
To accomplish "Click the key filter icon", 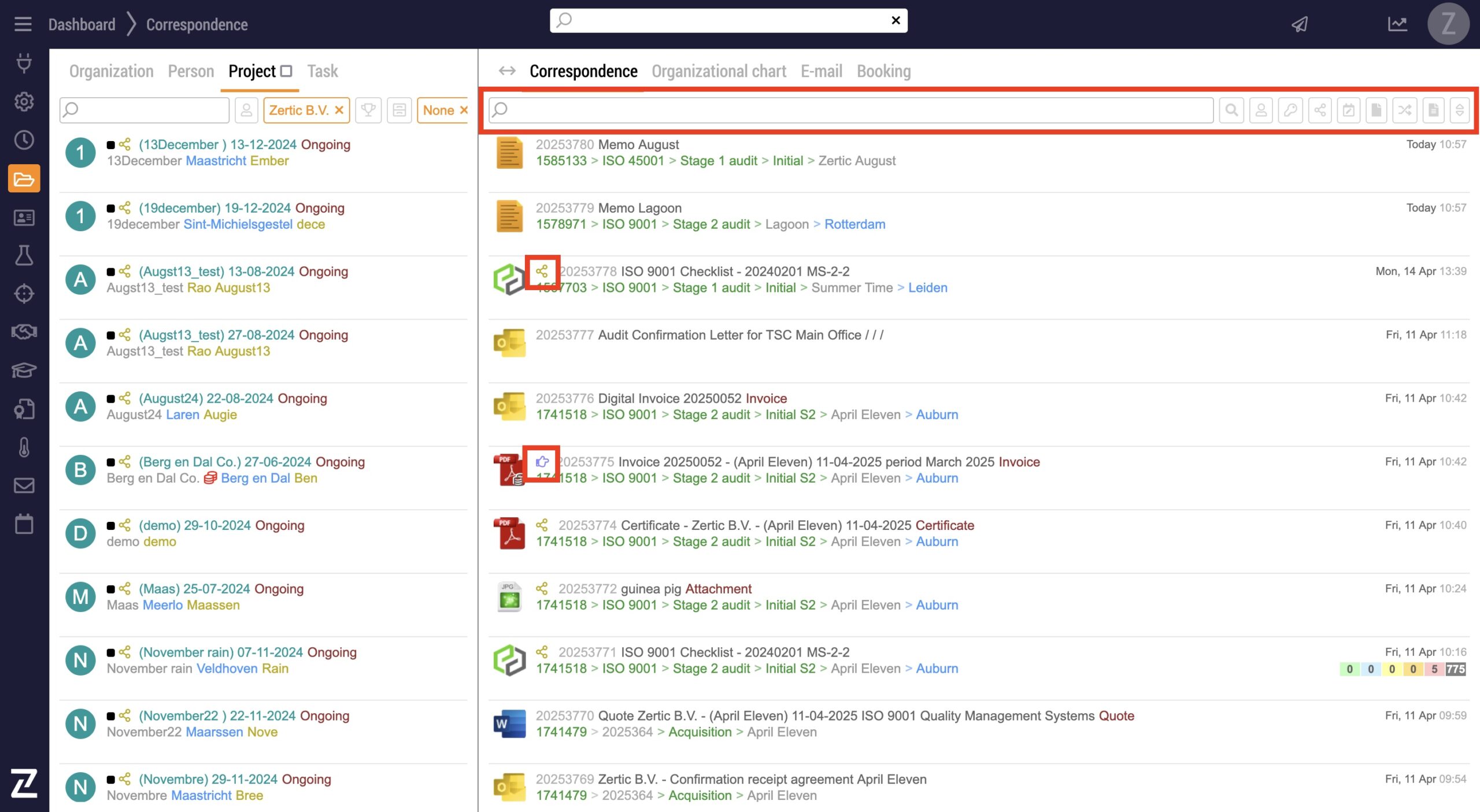I will [1290, 110].
